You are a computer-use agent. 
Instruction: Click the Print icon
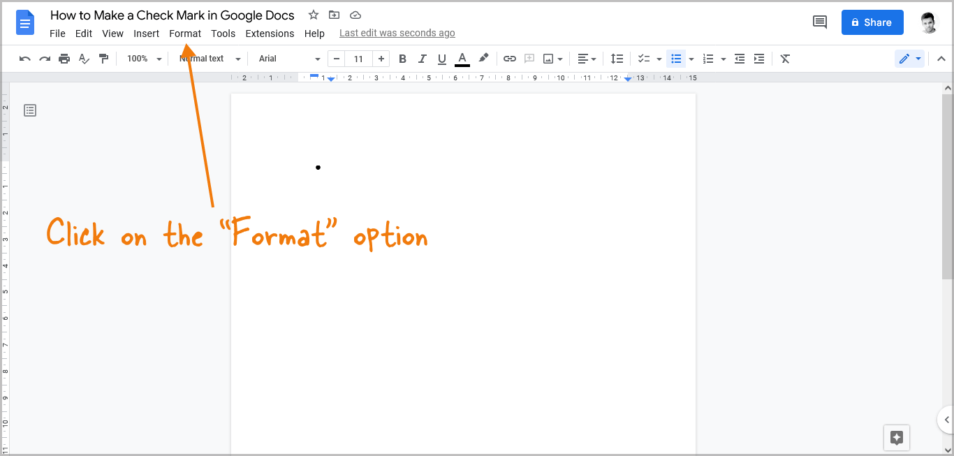tap(64, 59)
